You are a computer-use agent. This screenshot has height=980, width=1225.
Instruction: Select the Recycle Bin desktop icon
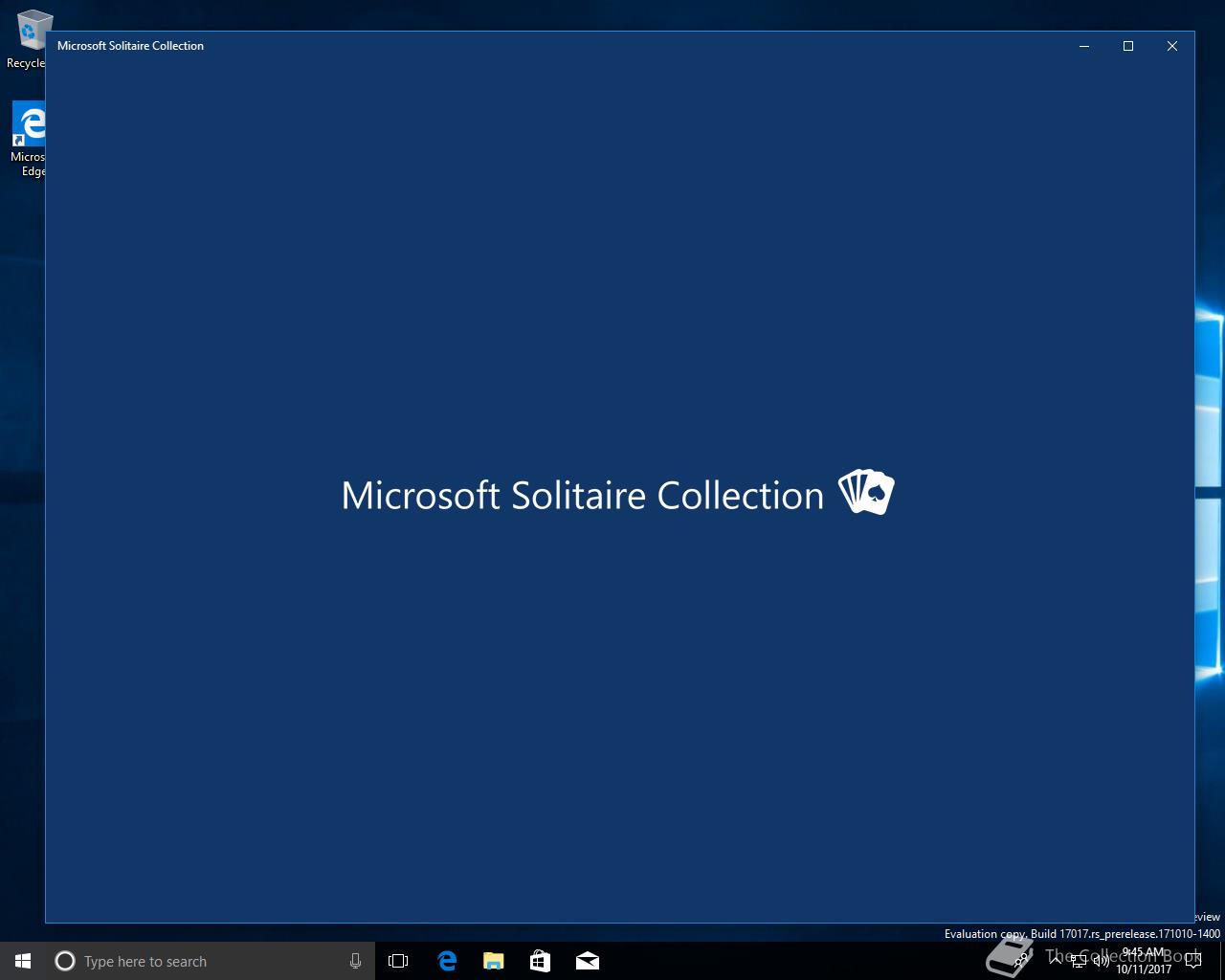(27, 39)
